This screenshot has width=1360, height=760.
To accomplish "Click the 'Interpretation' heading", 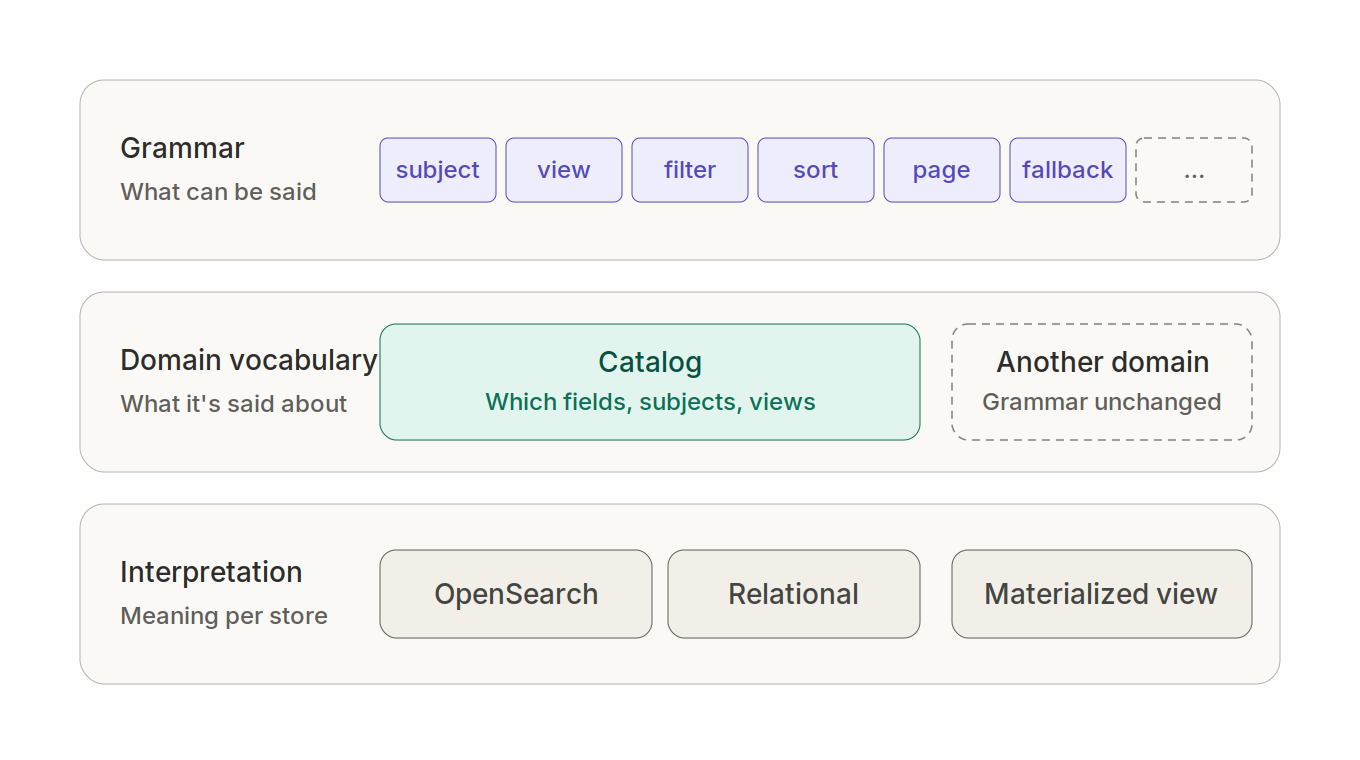I will pyautogui.click(x=211, y=572).
